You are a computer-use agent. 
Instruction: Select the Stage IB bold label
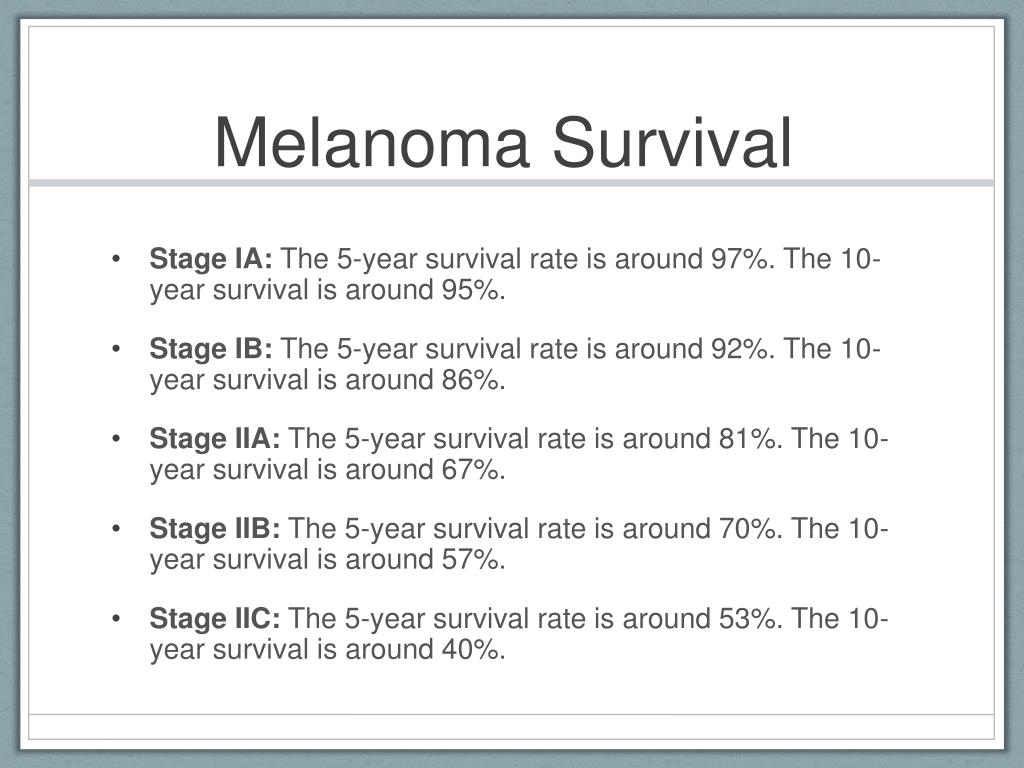point(211,349)
